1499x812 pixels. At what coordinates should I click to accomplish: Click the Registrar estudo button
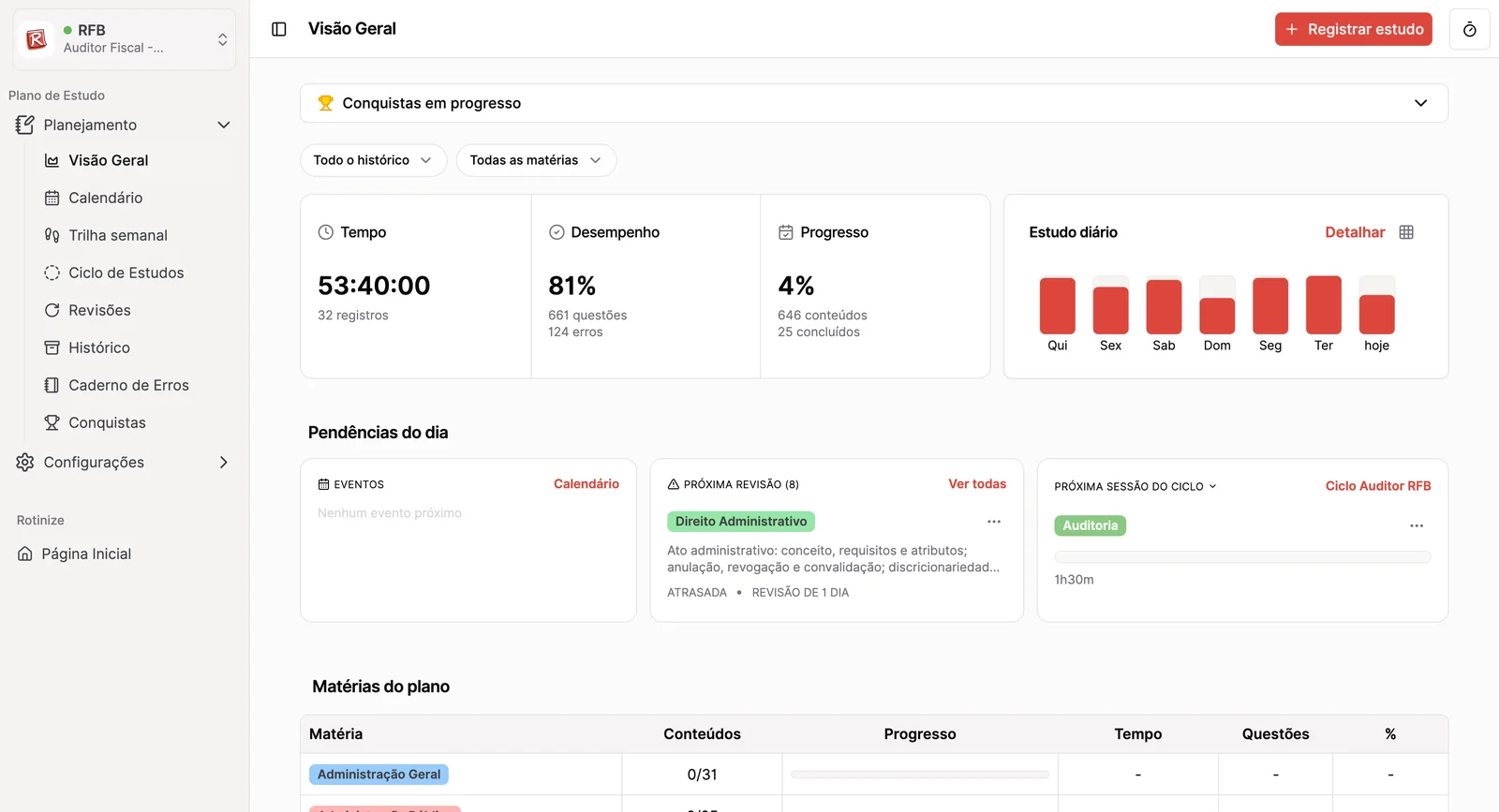(x=1353, y=29)
